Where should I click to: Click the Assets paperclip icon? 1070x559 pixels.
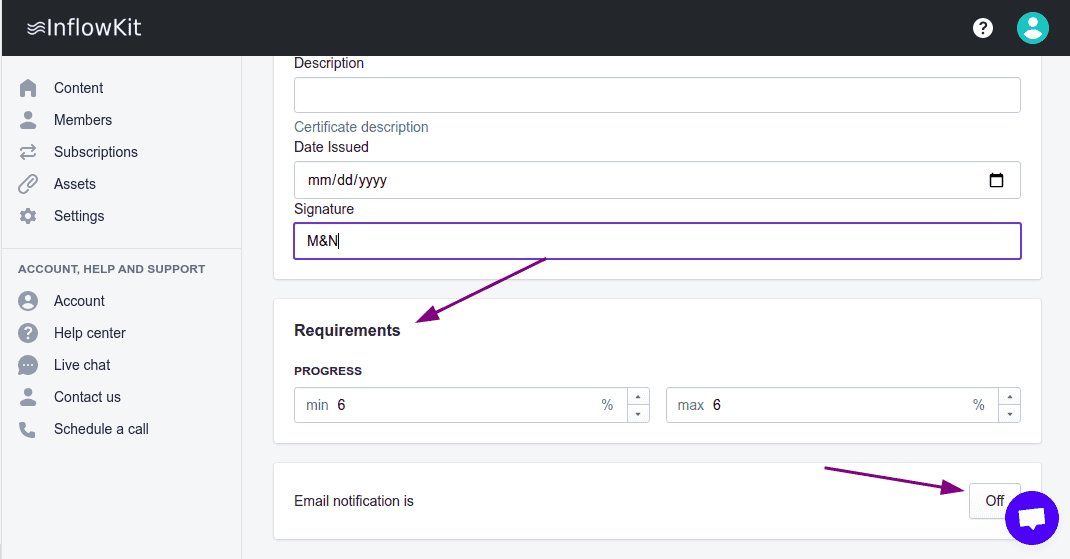click(x=28, y=184)
